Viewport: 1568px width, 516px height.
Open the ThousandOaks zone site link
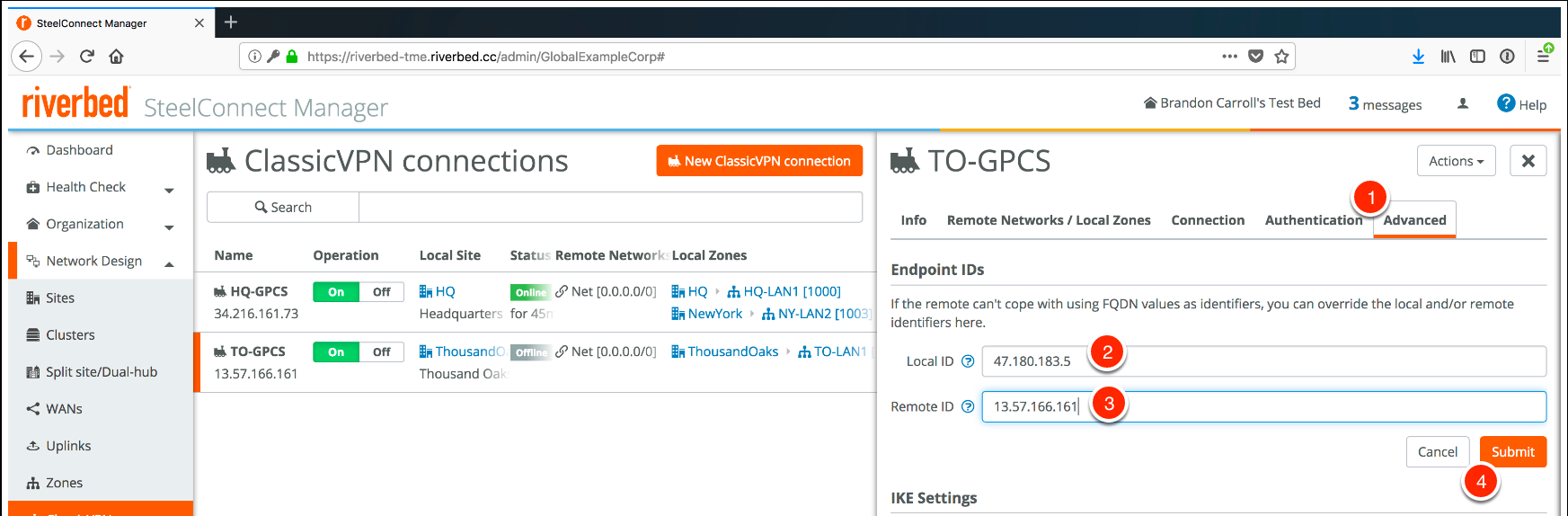click(x=725, y=351)
